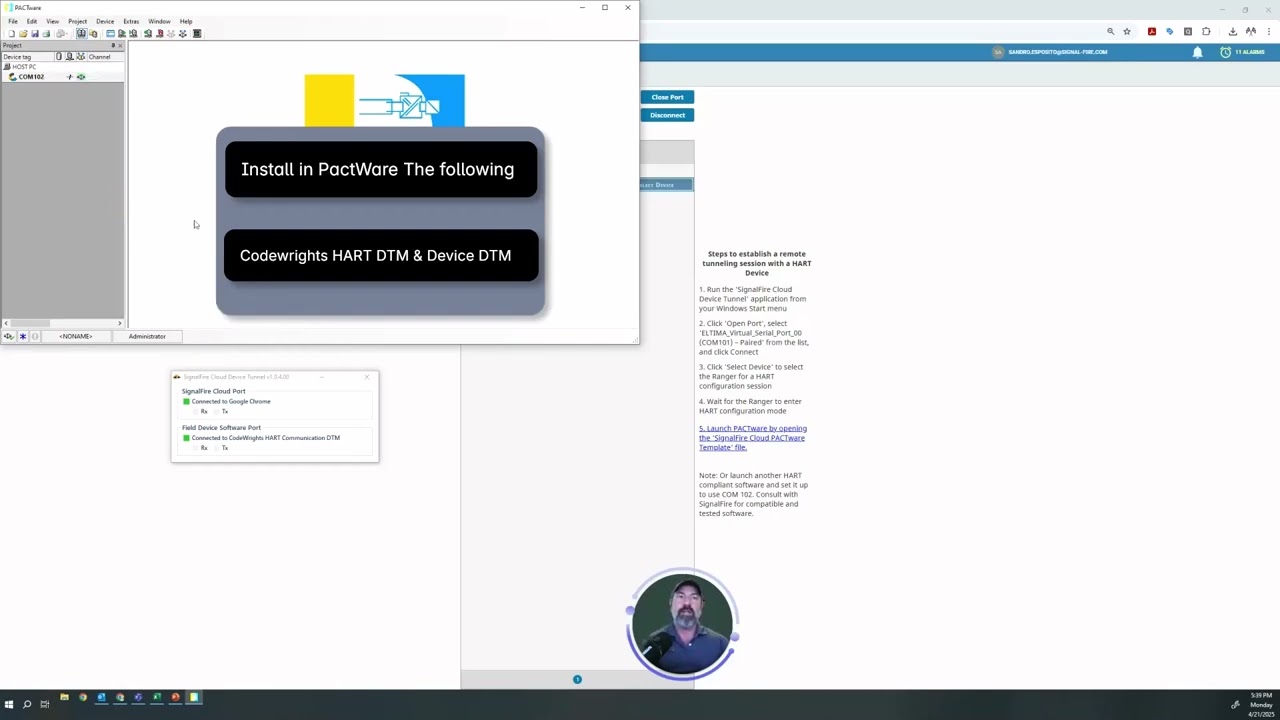Click the Disconnect button in browser

click(667, 115)
